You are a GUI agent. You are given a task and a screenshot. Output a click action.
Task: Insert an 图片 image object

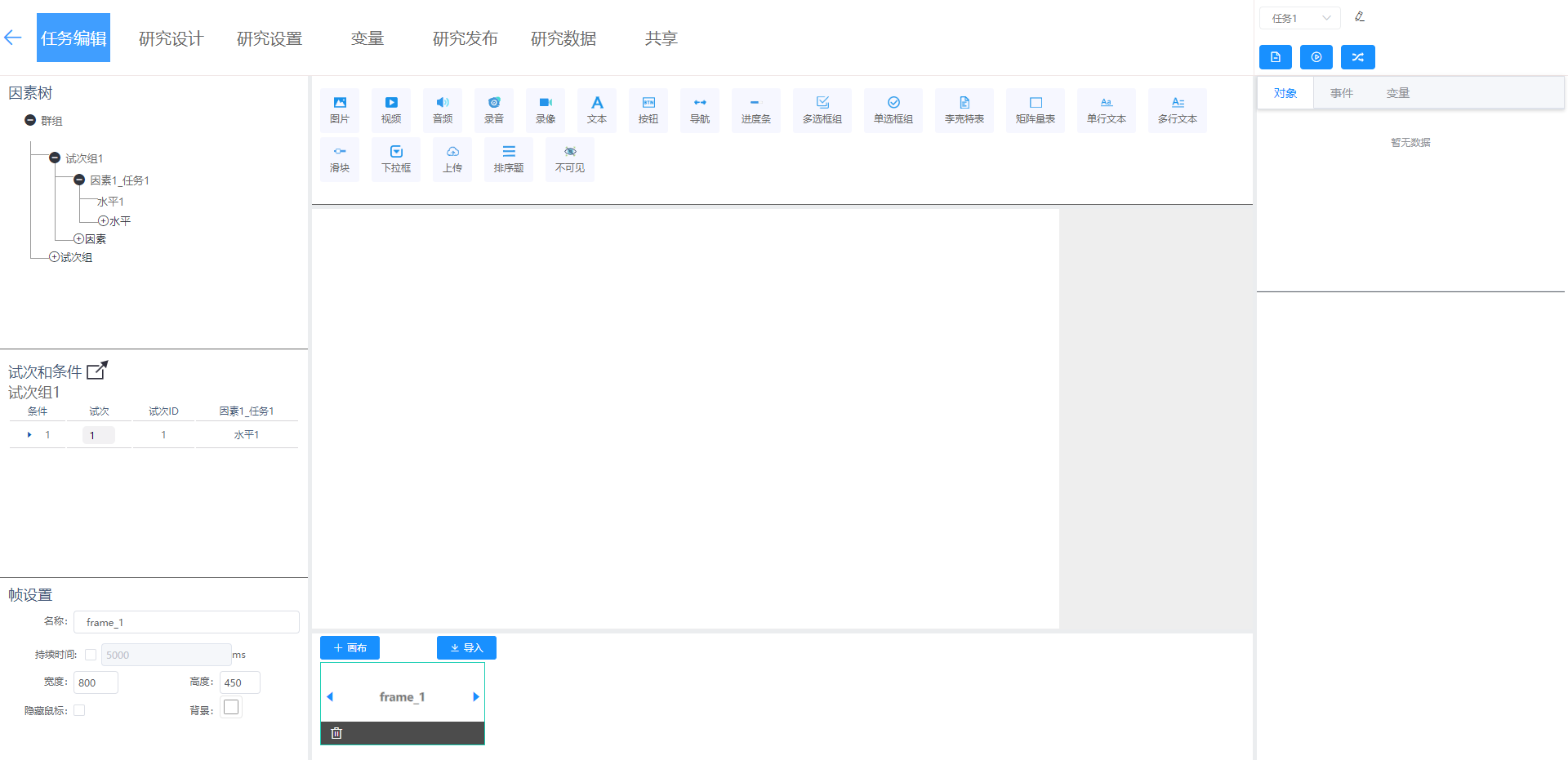click(x=340, y=110)
